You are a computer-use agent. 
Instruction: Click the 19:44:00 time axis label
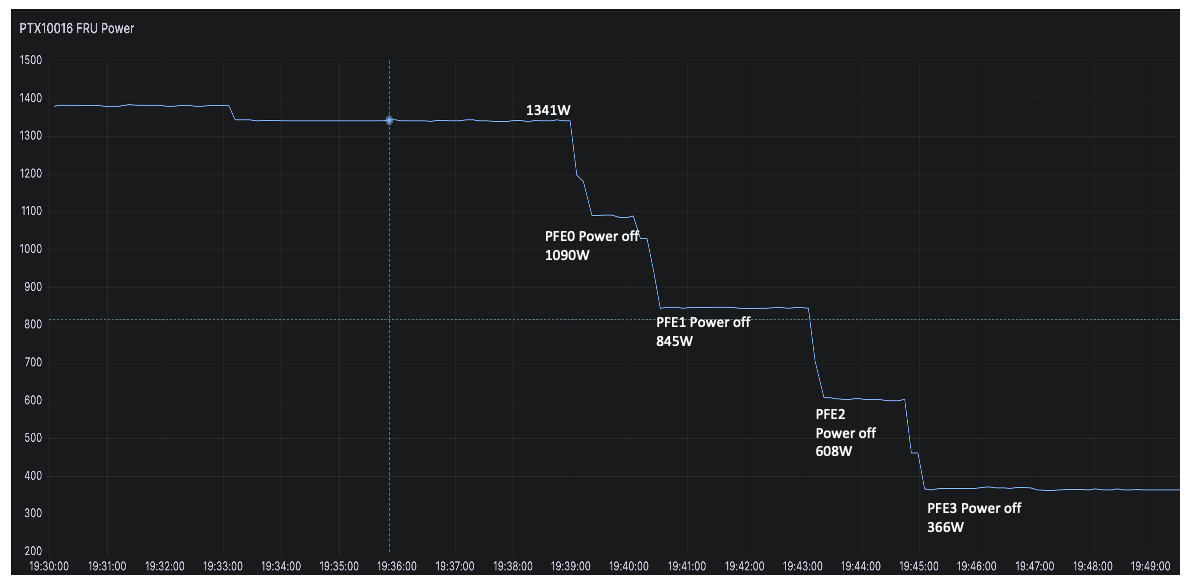click(x=861, y=566)
